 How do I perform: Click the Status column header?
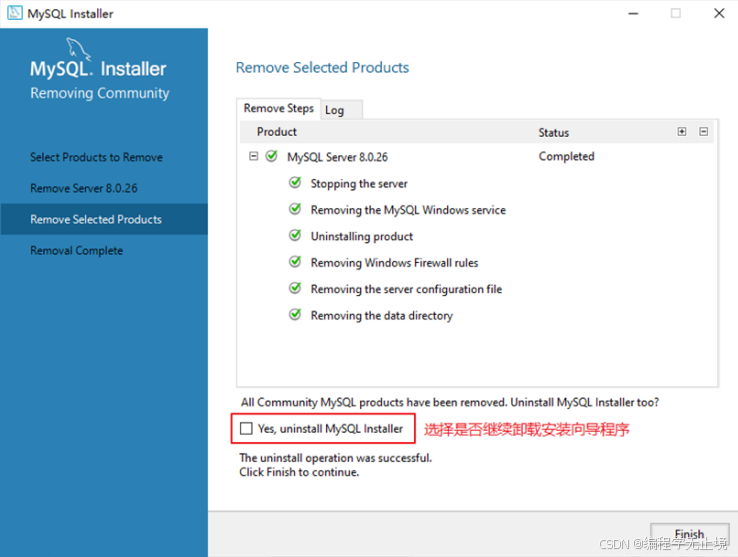pos(554,132)
